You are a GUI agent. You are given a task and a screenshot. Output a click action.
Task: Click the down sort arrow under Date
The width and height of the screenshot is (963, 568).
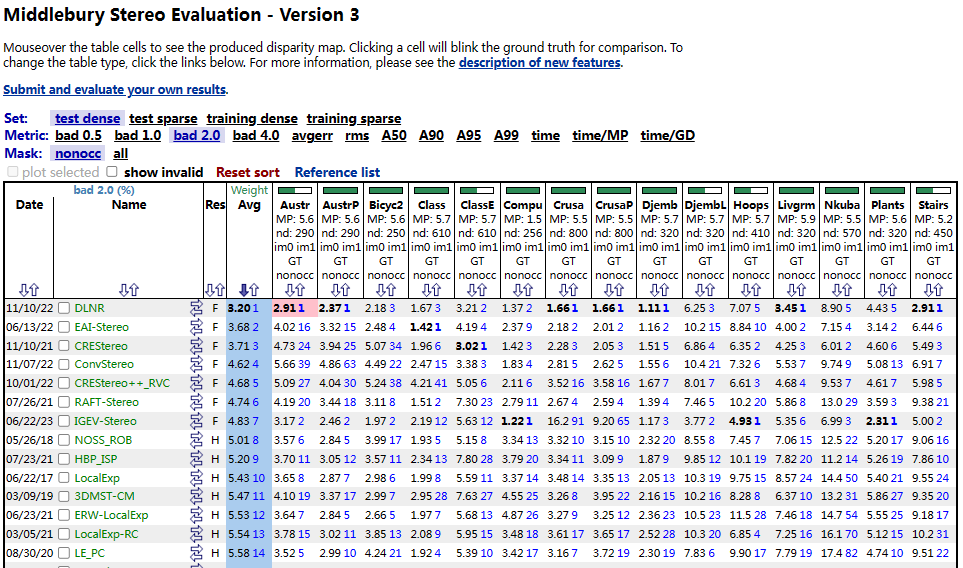[x=24, y=289]
